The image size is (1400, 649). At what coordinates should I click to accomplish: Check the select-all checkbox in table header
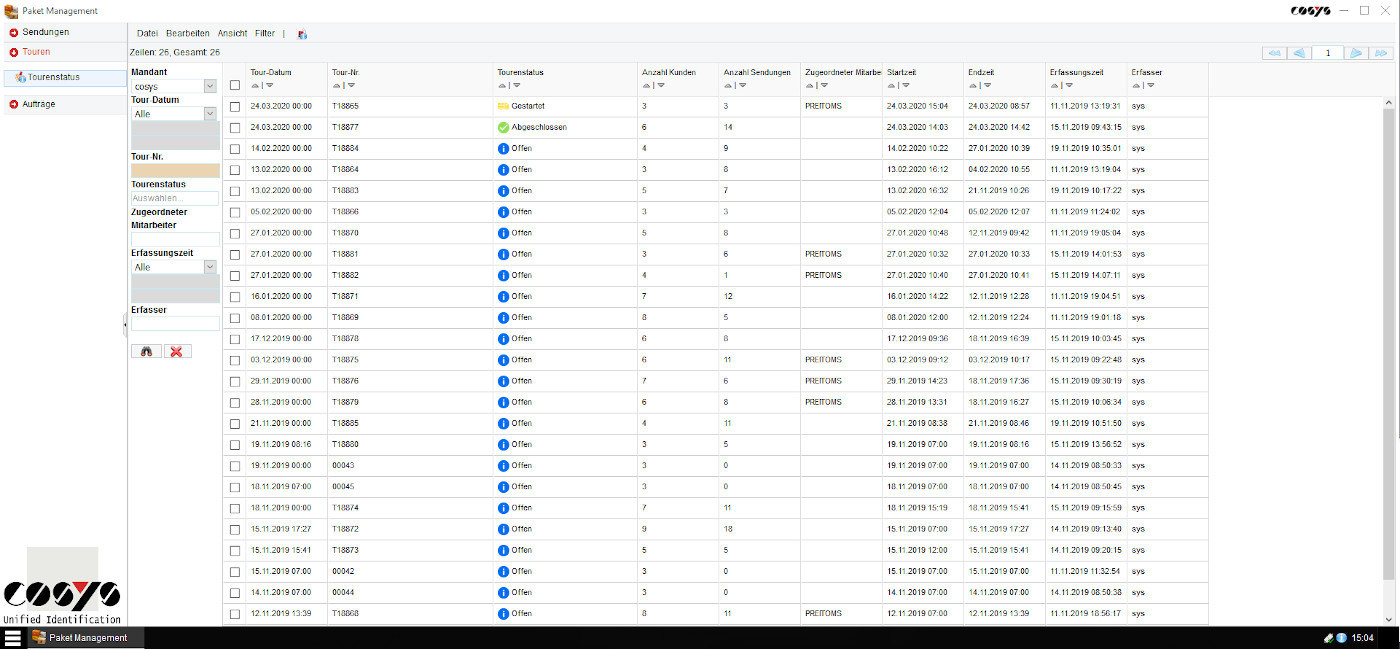pos(235,86)
